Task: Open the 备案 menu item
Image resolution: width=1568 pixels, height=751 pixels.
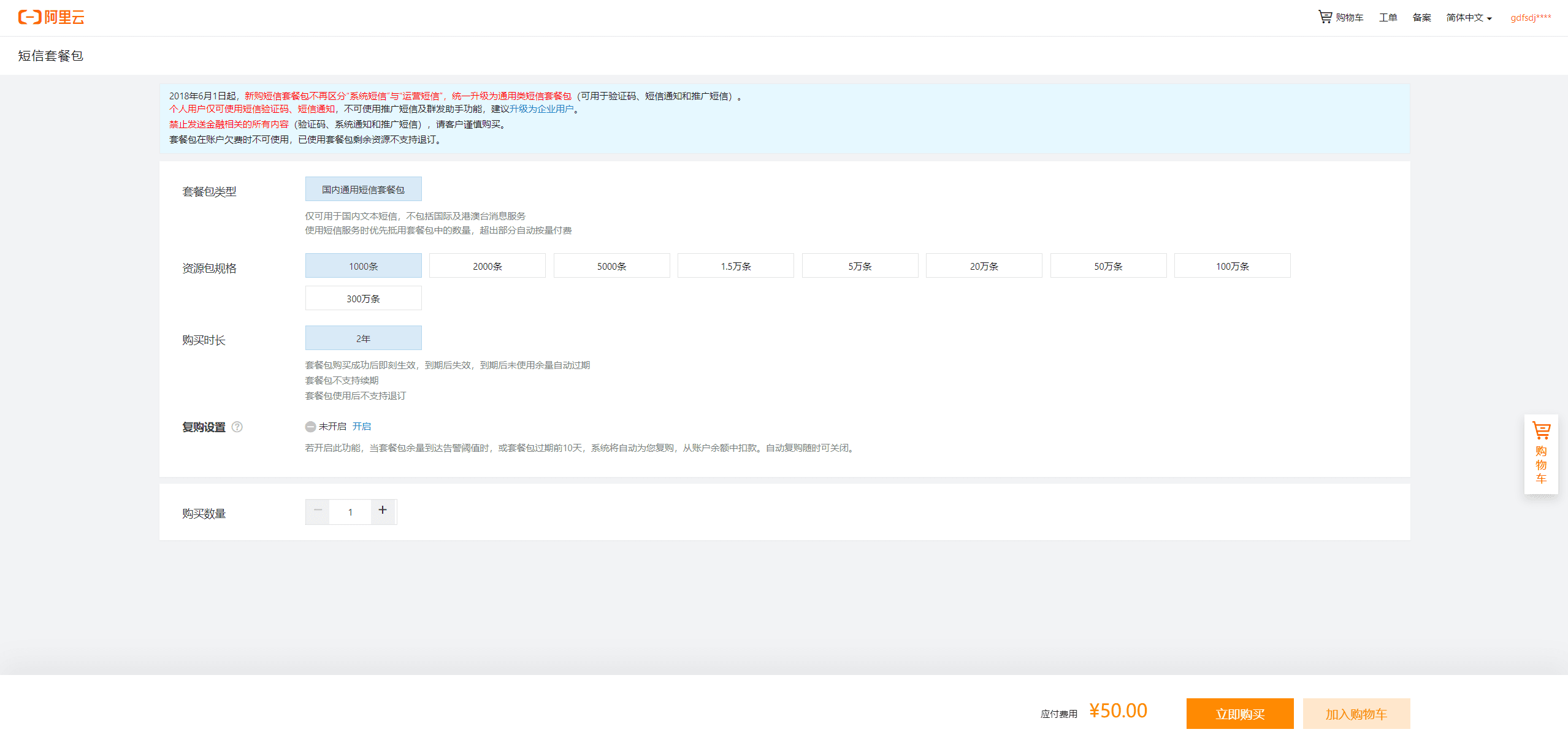Action: 1421,17
